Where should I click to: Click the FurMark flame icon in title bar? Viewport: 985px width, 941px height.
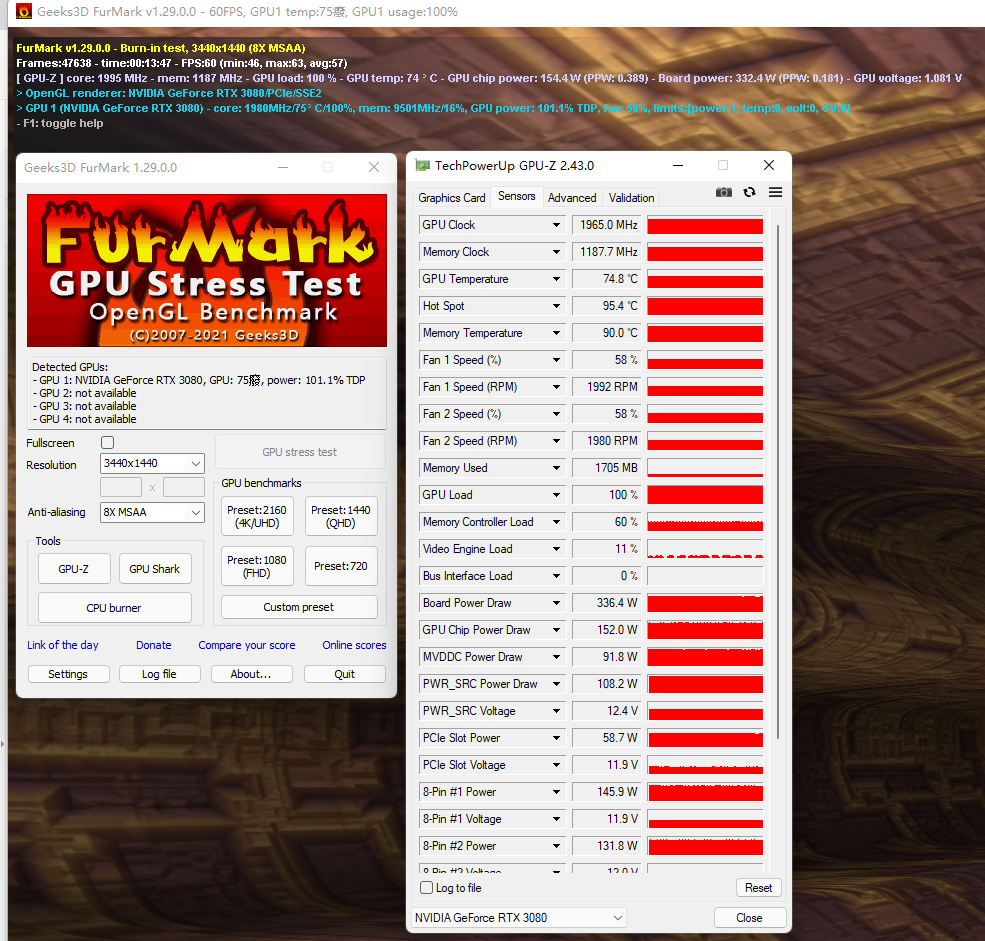click(23, 11)
